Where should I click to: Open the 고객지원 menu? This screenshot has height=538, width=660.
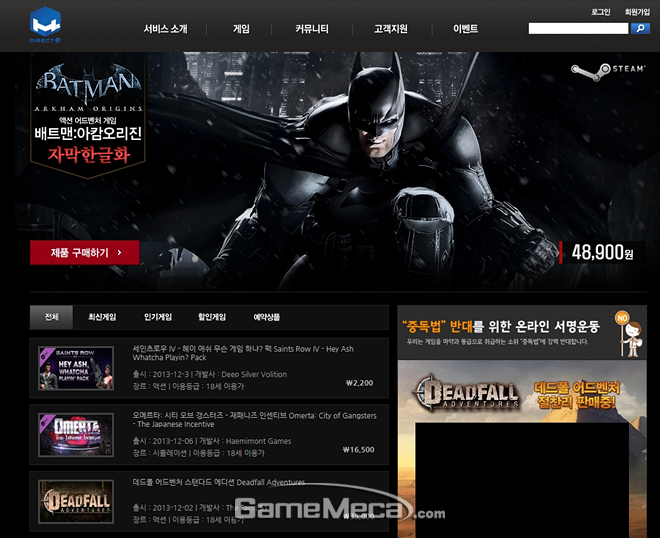pos(391,29)
